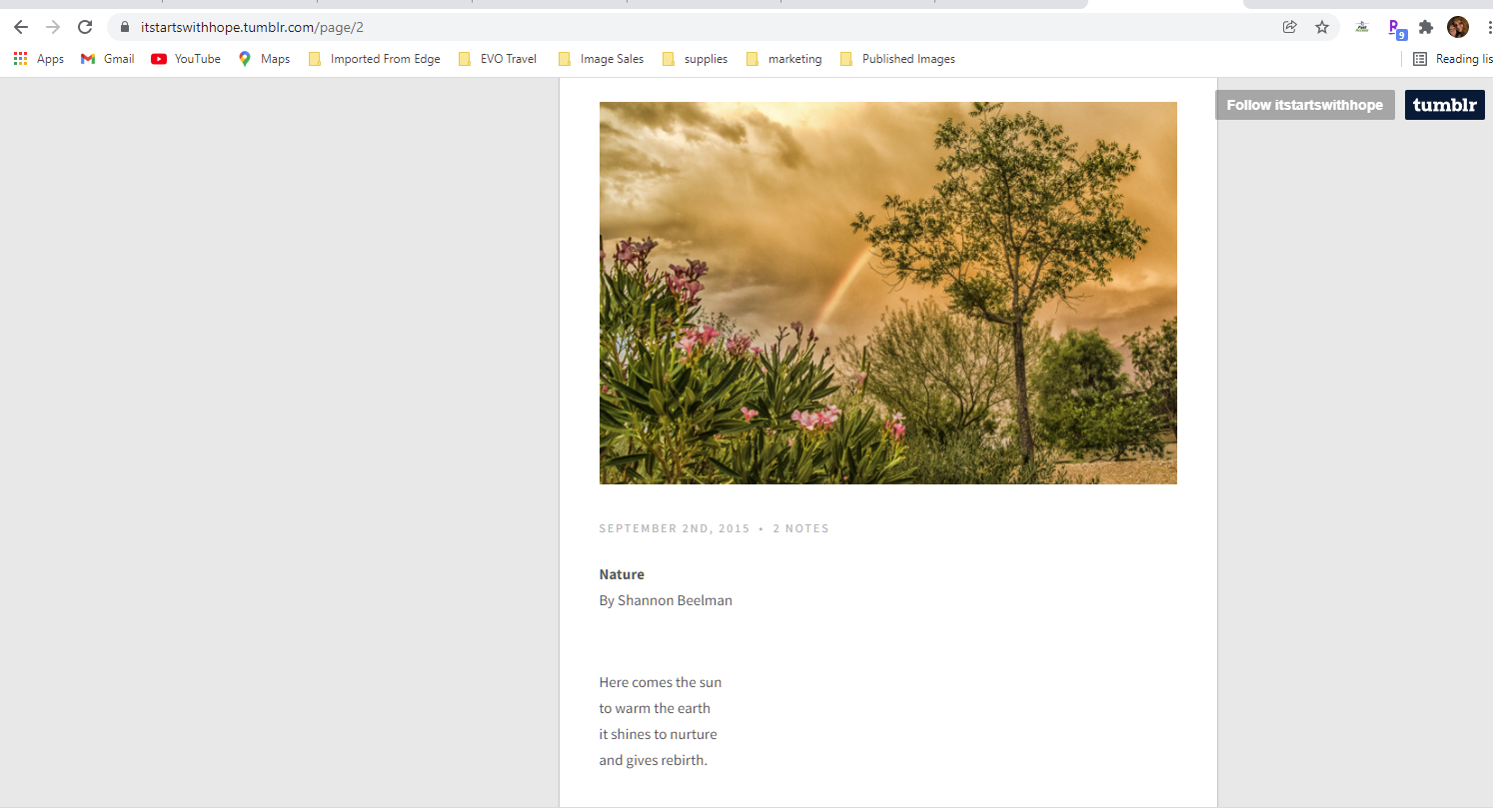Reload the page with the refresh icon
Image resolution: width=1493 pixels, height=812 pixels.
point(85,27)
